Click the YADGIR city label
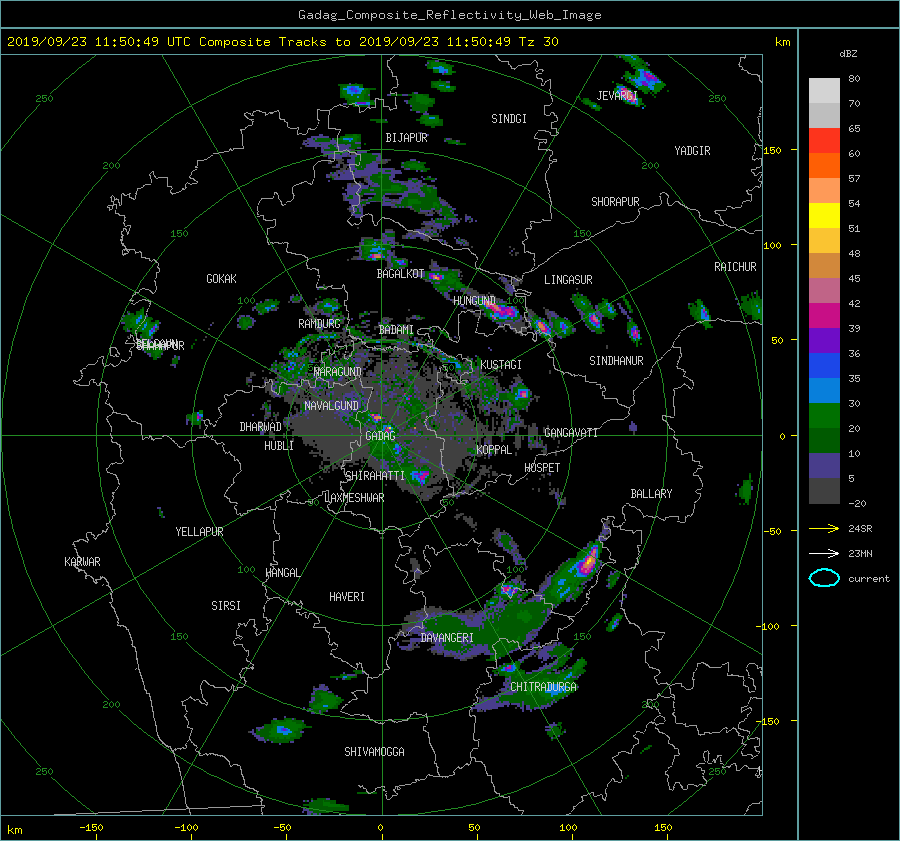The width and height of the screenshot is (900, 841). [692, 151]
